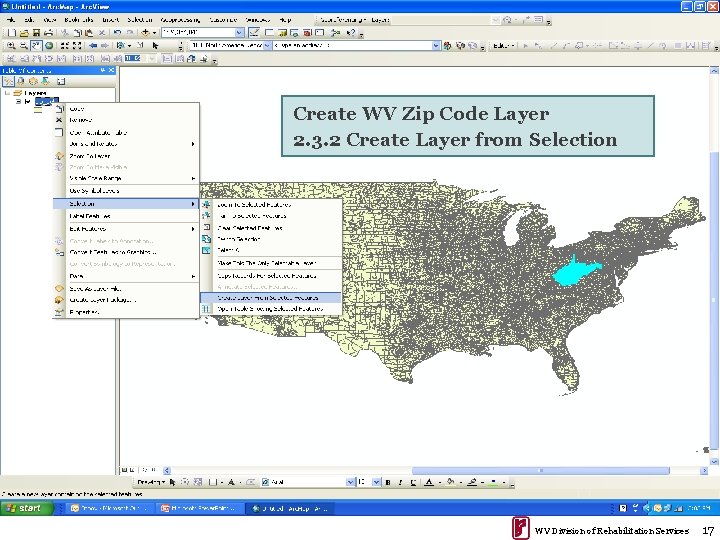The height and width of the screenshot is (540, 720).
Task: Collapse the Layers data frame node
Action: tap(7, 93)
